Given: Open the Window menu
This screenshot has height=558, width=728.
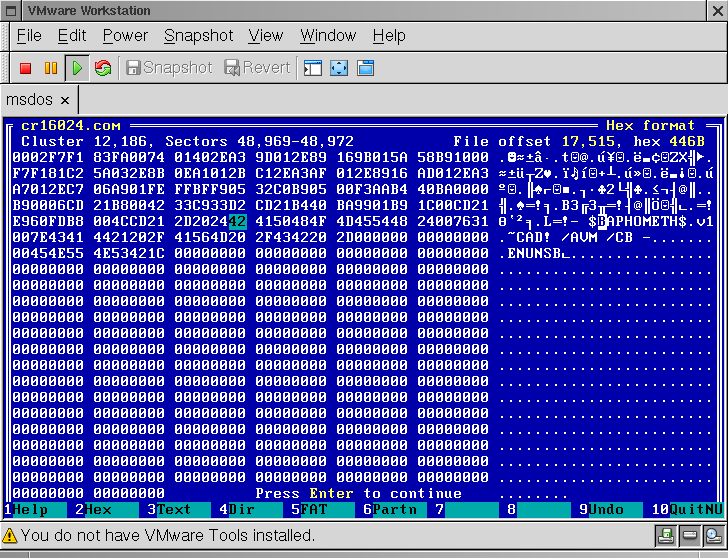Looking at the screenshot, I should pos(328,36).
